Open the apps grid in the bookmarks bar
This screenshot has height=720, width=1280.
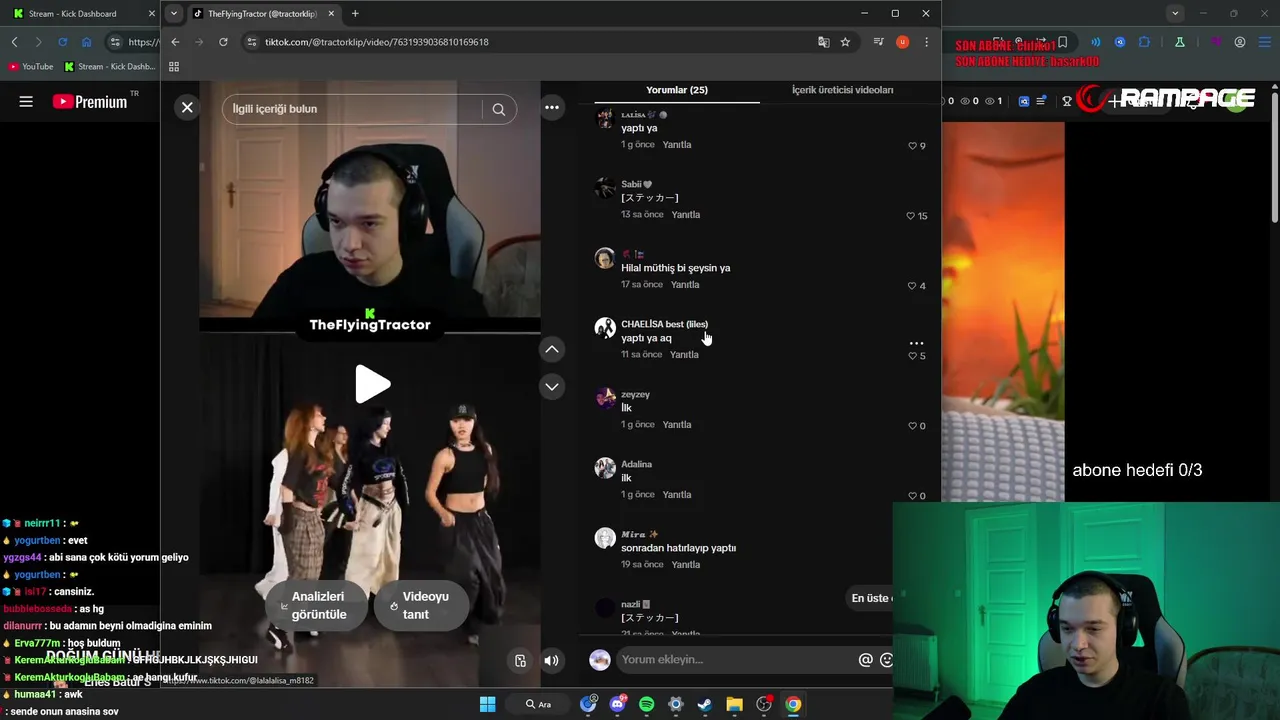(174, 67)
